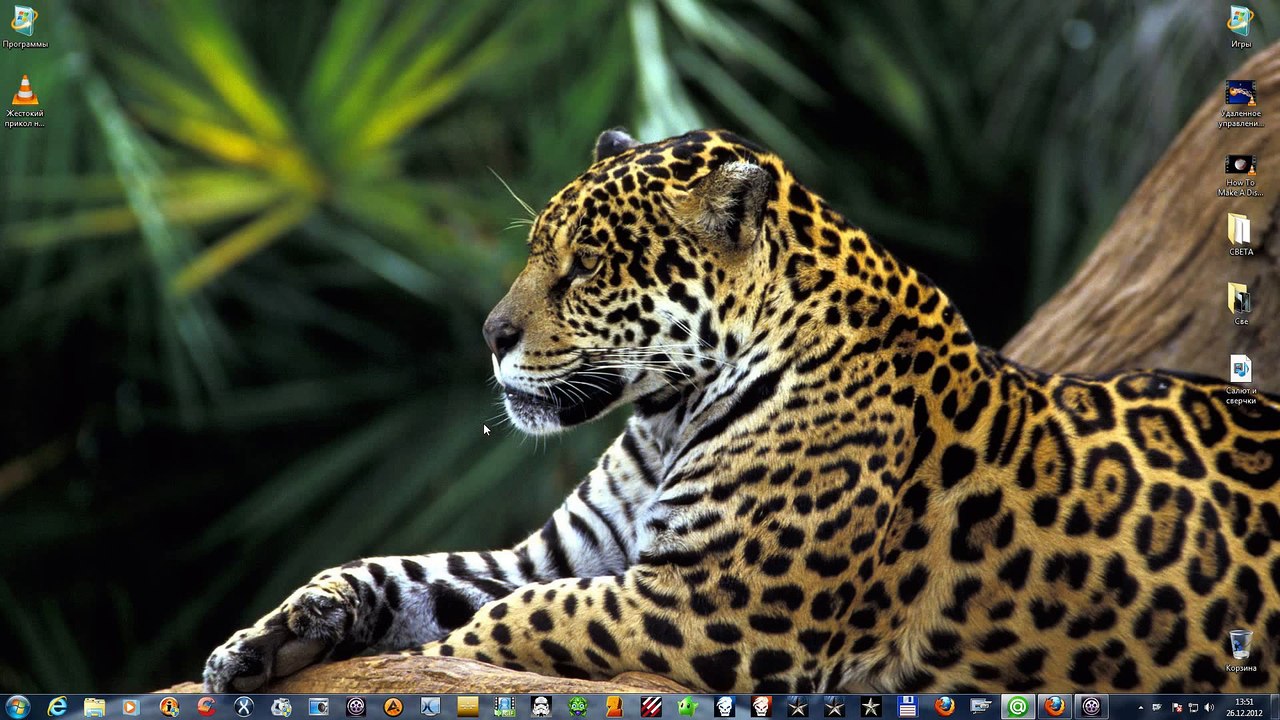1280x720 pixels.
Task: Open the blue floppy disk taskbar icon
Action: (908, 707)
